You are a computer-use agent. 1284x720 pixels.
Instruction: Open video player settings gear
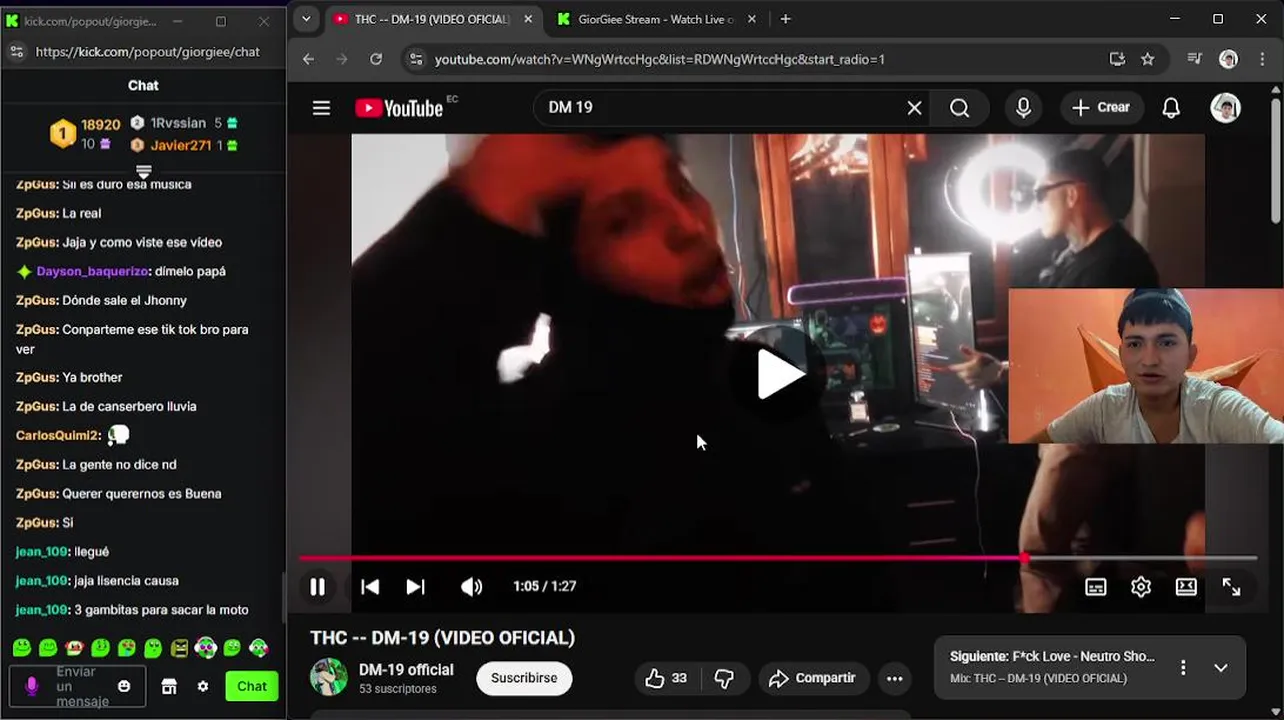click(x=1141, y=587)
